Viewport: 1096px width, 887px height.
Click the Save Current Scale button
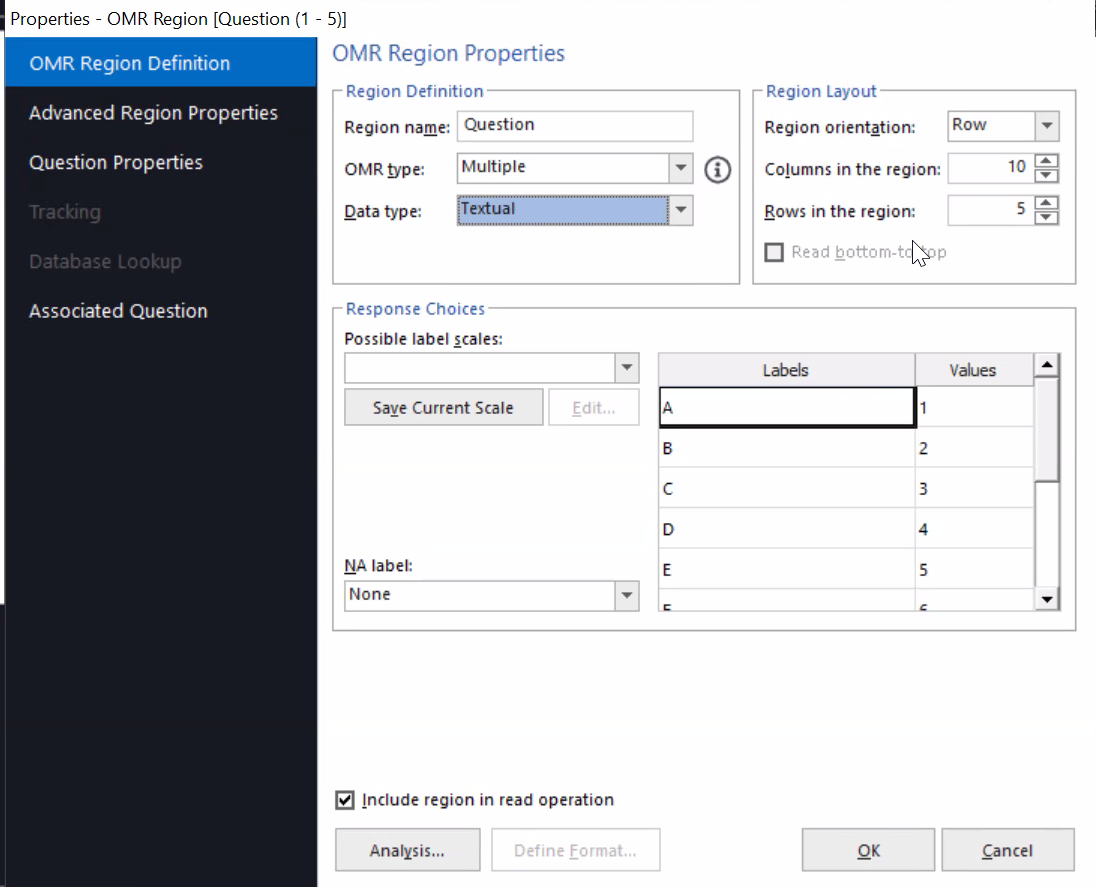[x=443, y=407]
